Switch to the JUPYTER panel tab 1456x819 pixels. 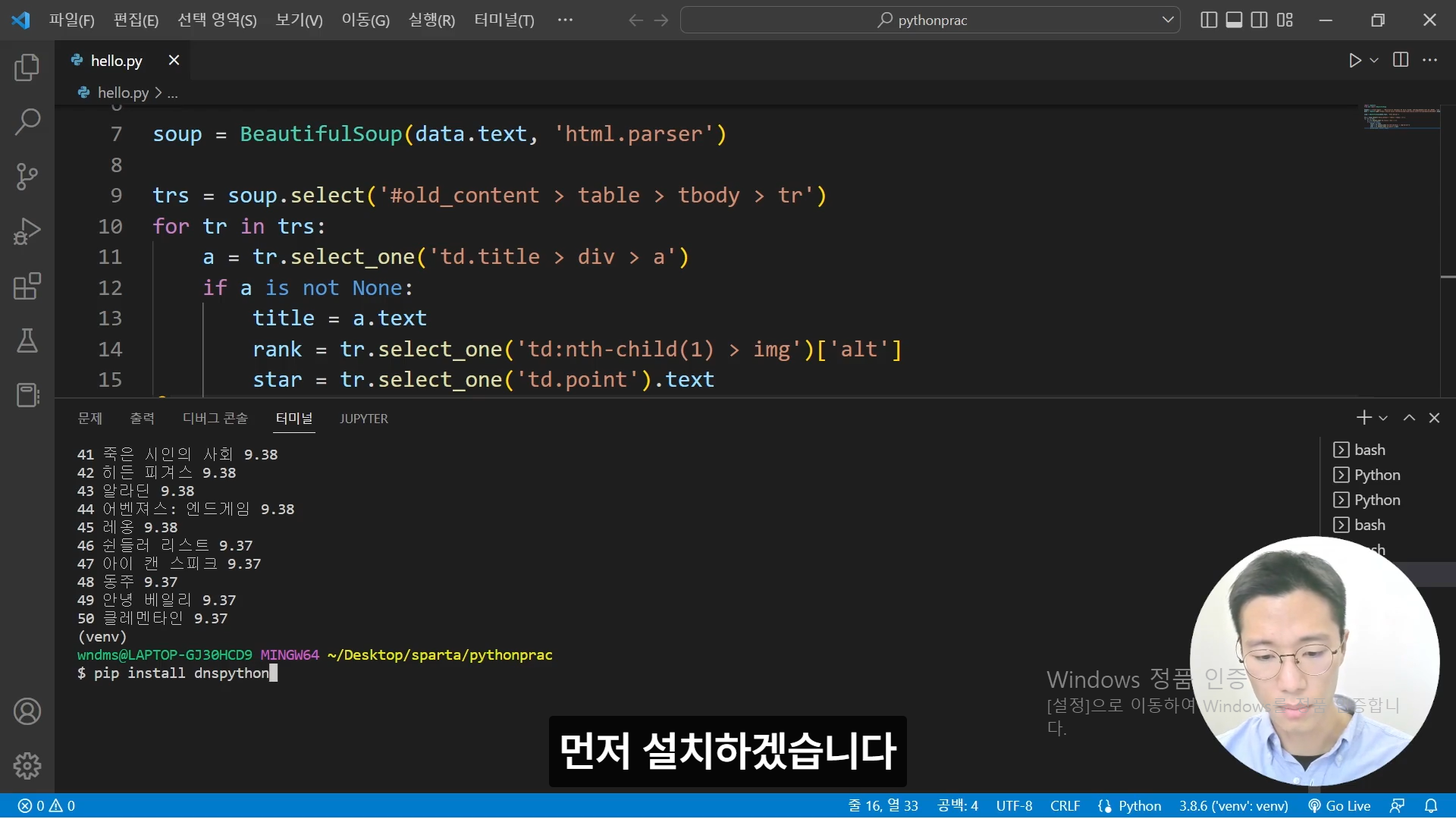(x=364, y=419)
